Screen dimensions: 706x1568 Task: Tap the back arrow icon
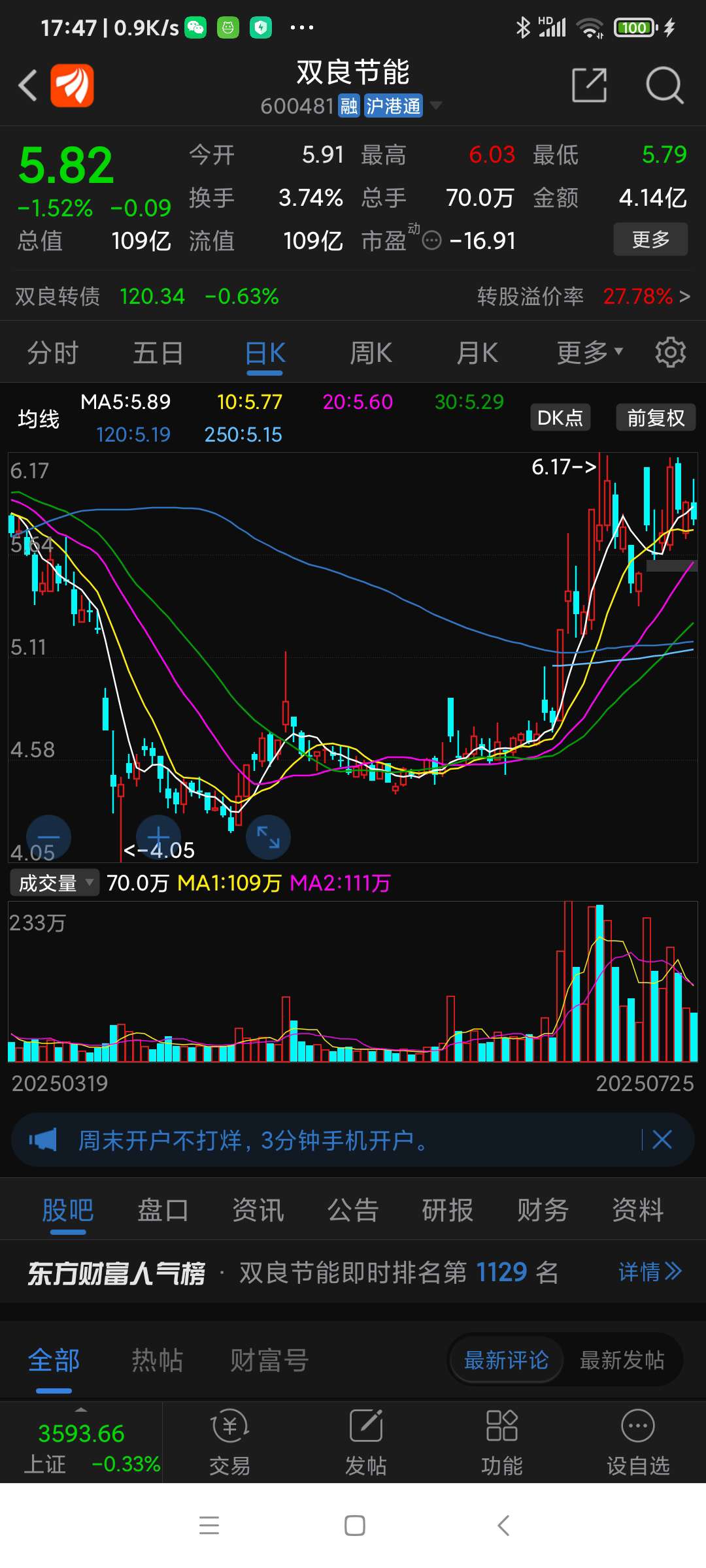point(27,86)
